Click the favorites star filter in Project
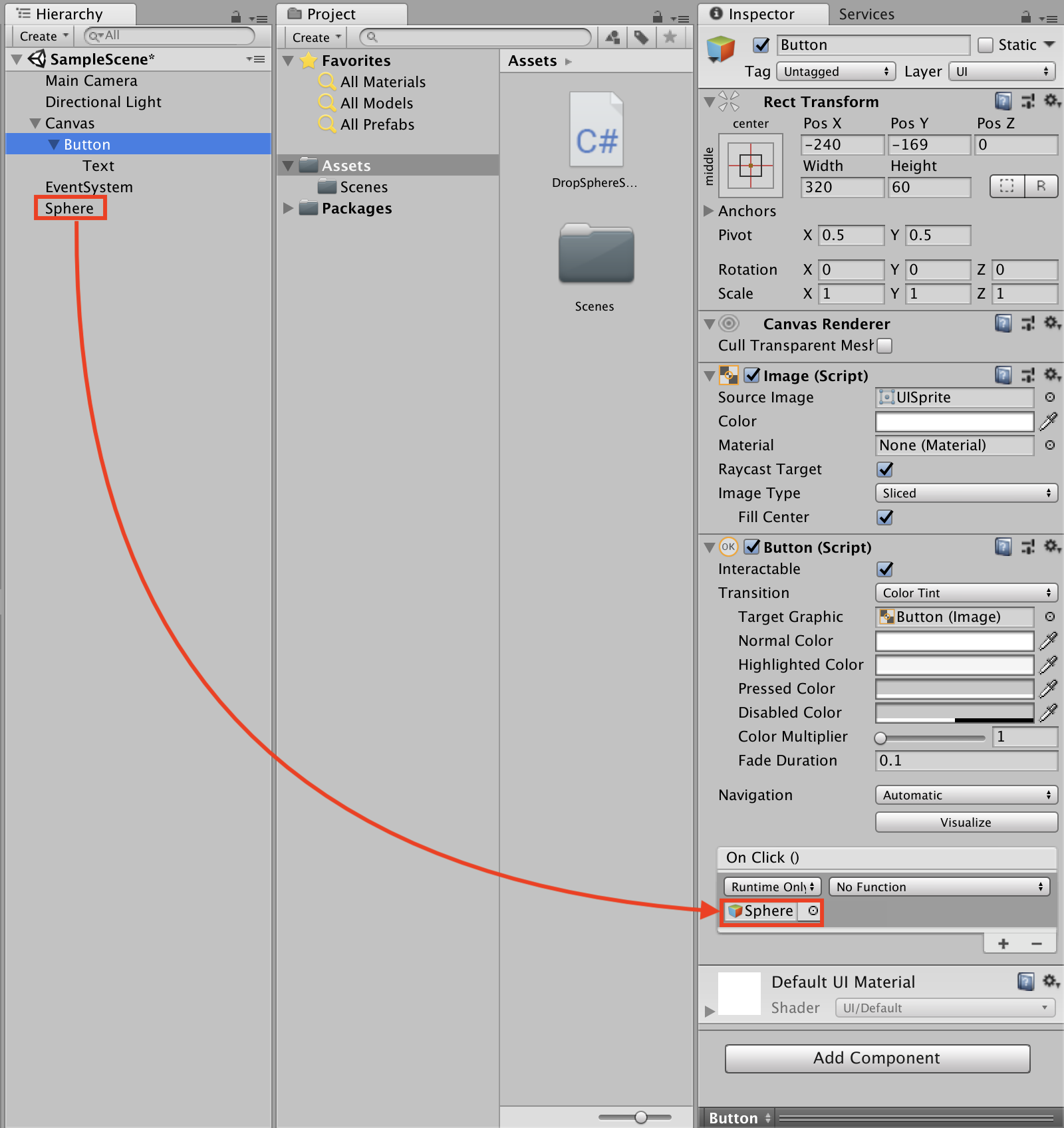Viewport: 1064px width, 1128px height. point(670,37)
